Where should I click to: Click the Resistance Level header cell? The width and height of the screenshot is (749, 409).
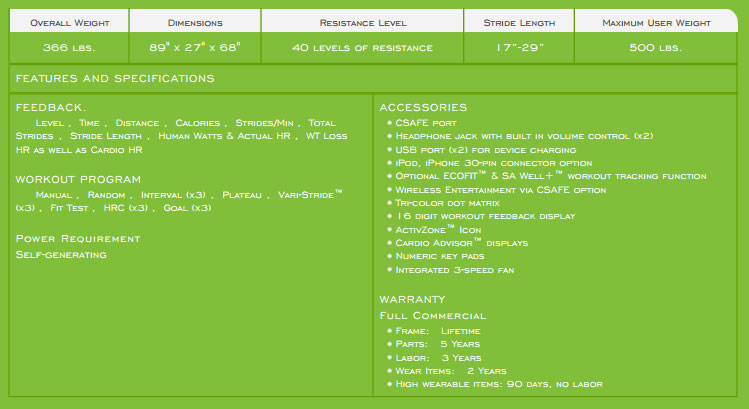pos(363,21)
